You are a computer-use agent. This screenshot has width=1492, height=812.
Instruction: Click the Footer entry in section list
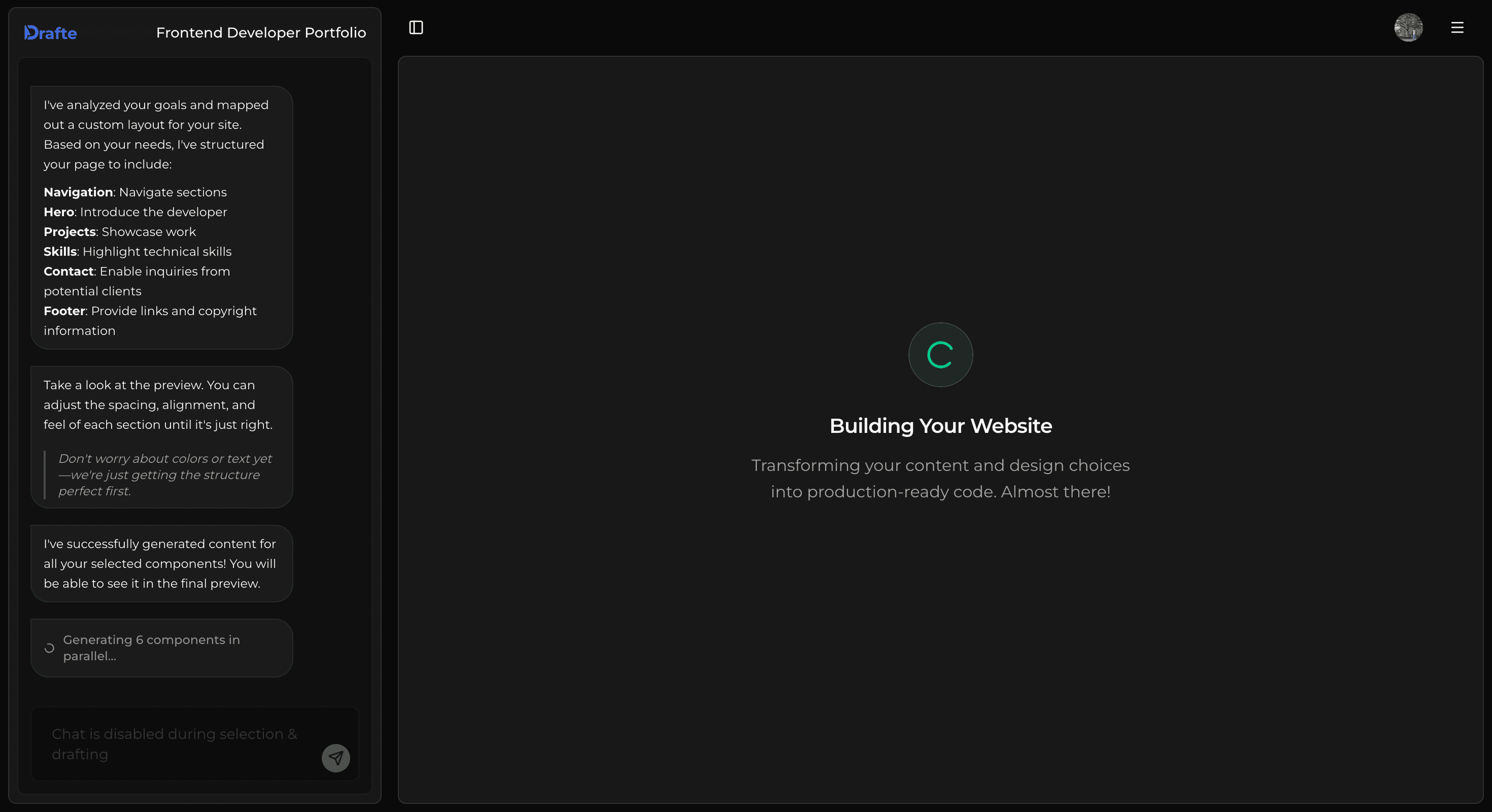pos(64,311)
